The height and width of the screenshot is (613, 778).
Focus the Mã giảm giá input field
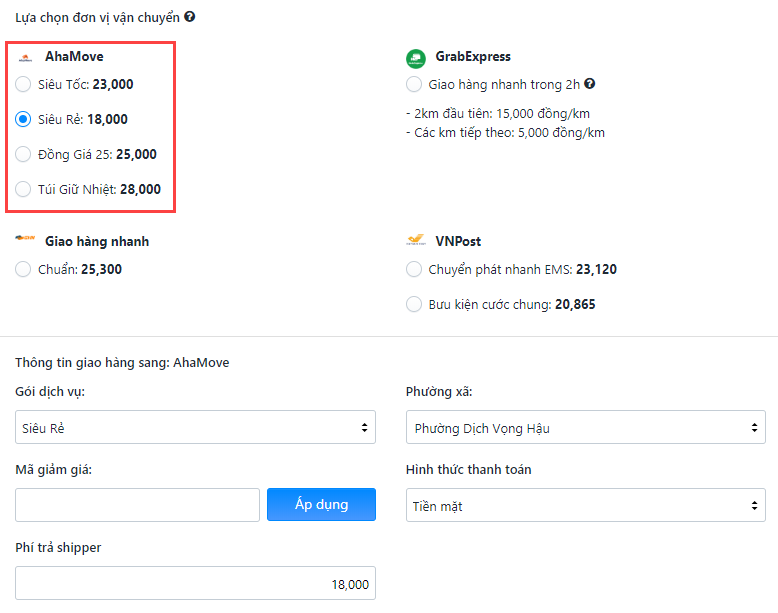pos(137,505)
